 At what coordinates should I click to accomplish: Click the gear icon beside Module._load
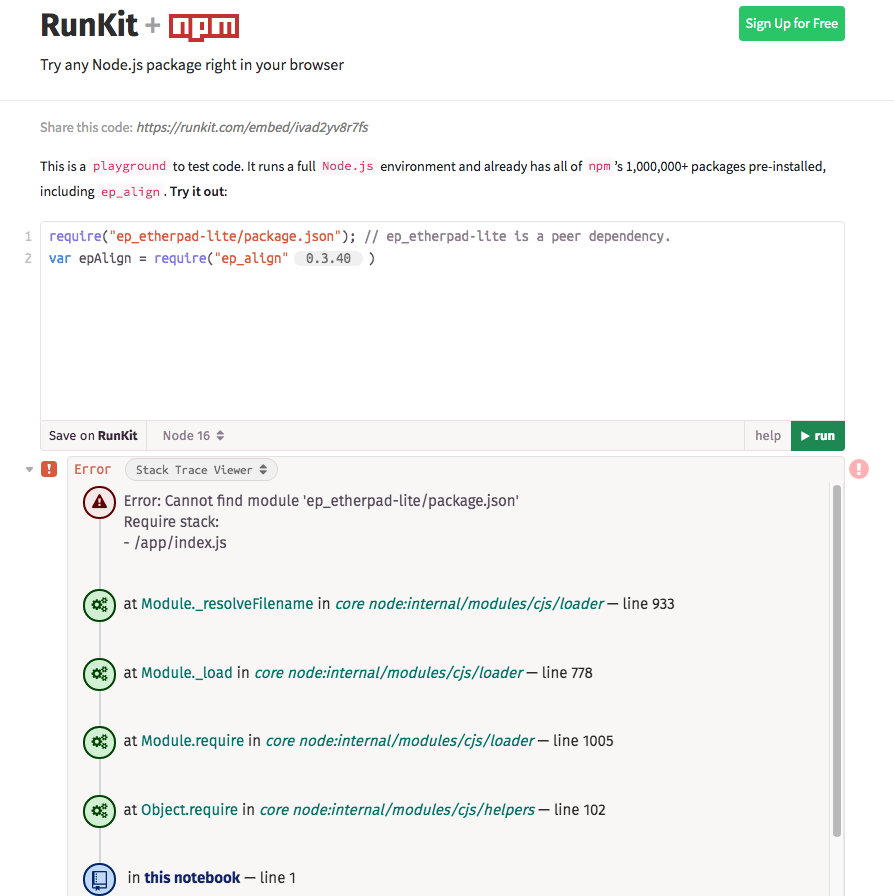pyautogui.click(x=99, y=674)
